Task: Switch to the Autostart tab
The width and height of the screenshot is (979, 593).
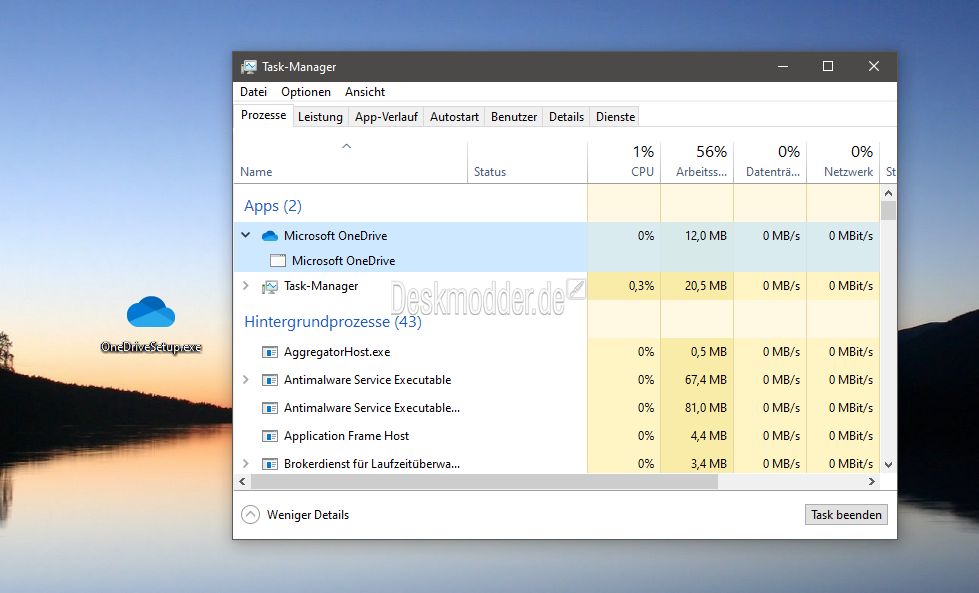Action: pyautogui.click(x=455, y=117)
